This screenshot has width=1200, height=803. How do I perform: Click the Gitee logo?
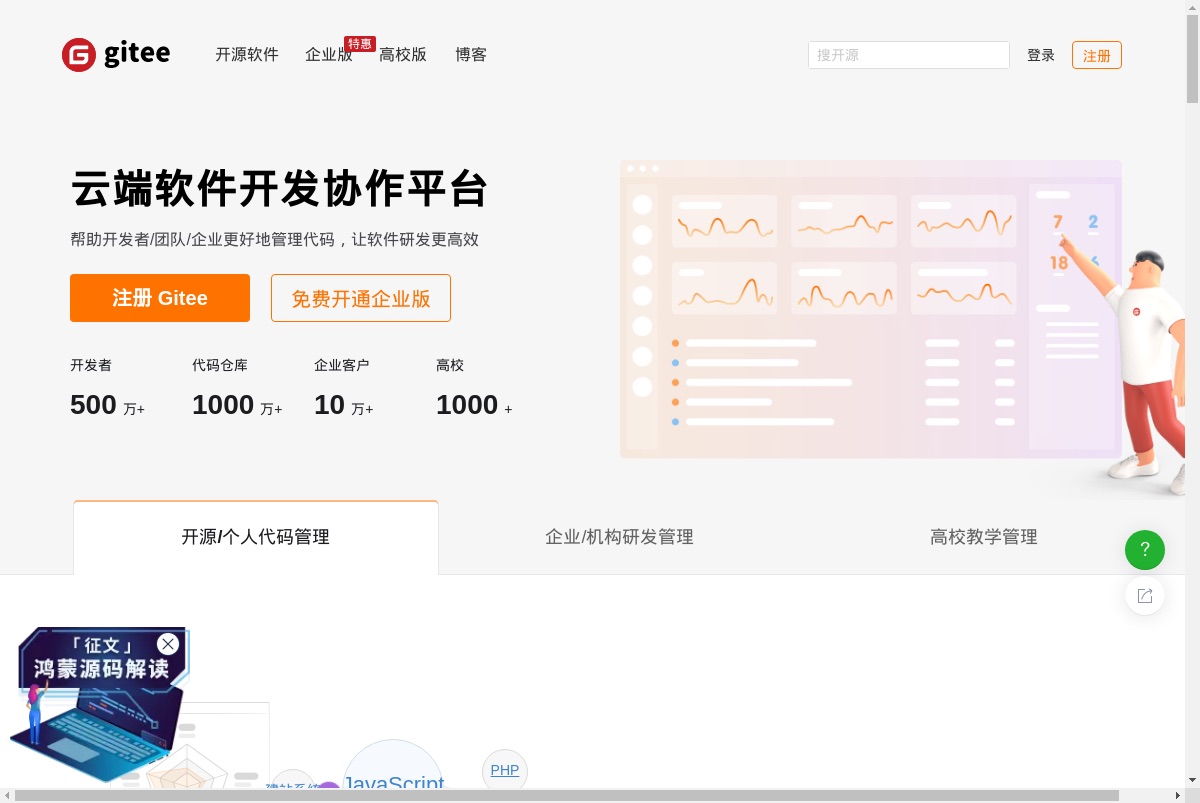coord(116,54)
